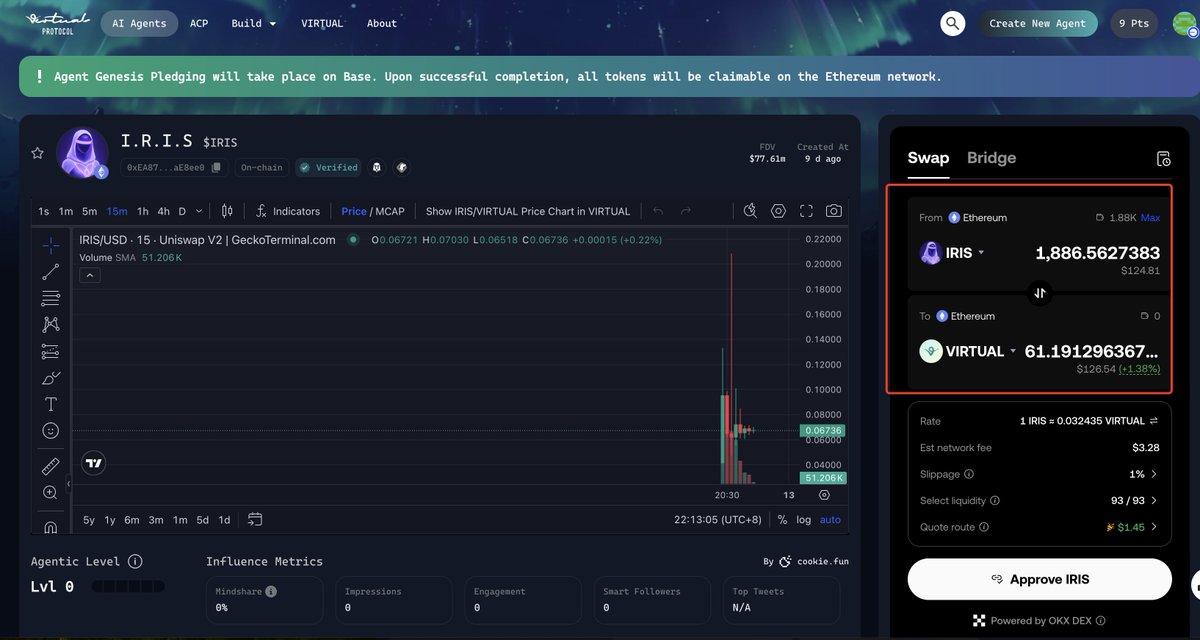
Task: Go to the AI Agents tab
Action: pos(139,23)
